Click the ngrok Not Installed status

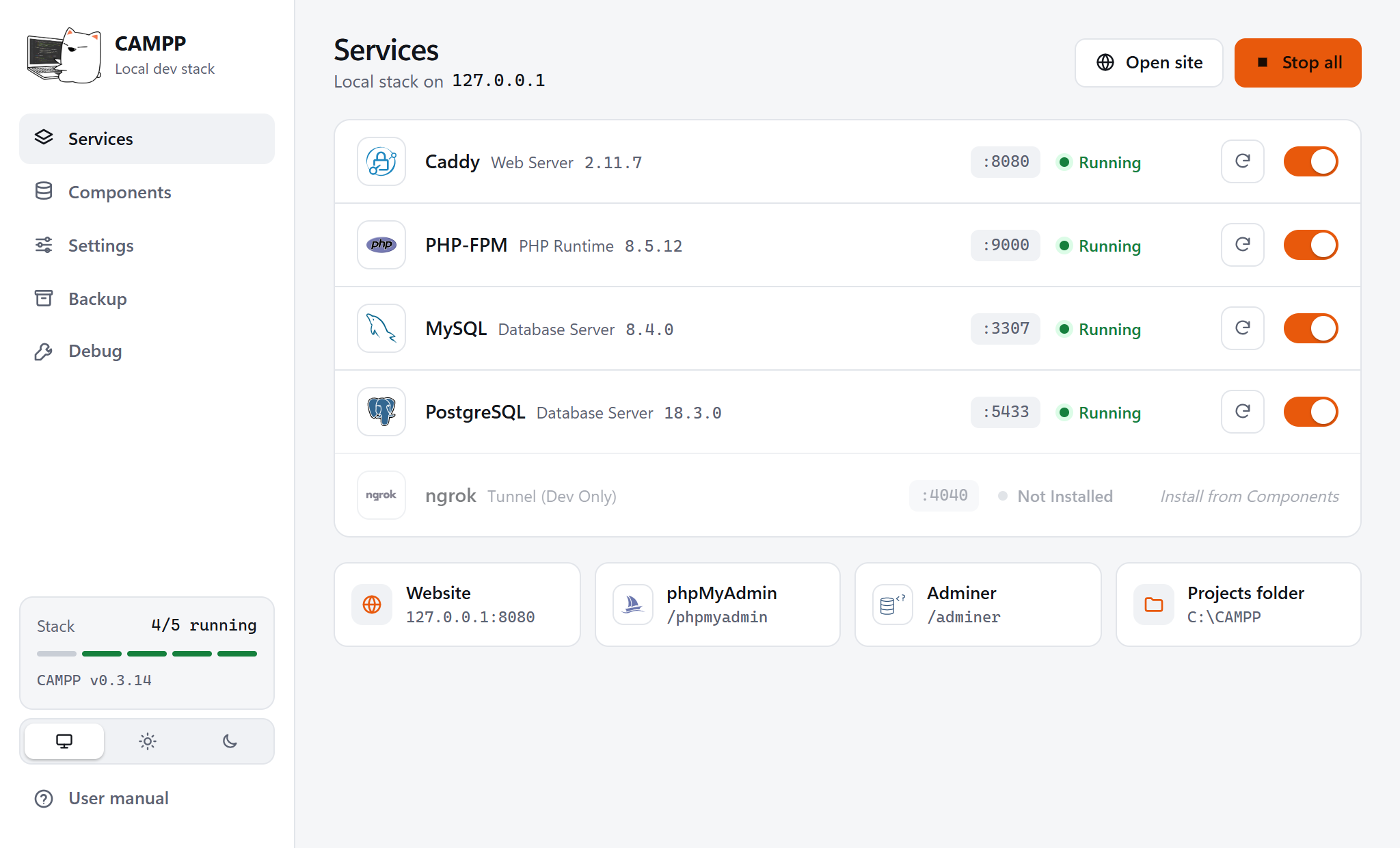(x=1055, y=496)
